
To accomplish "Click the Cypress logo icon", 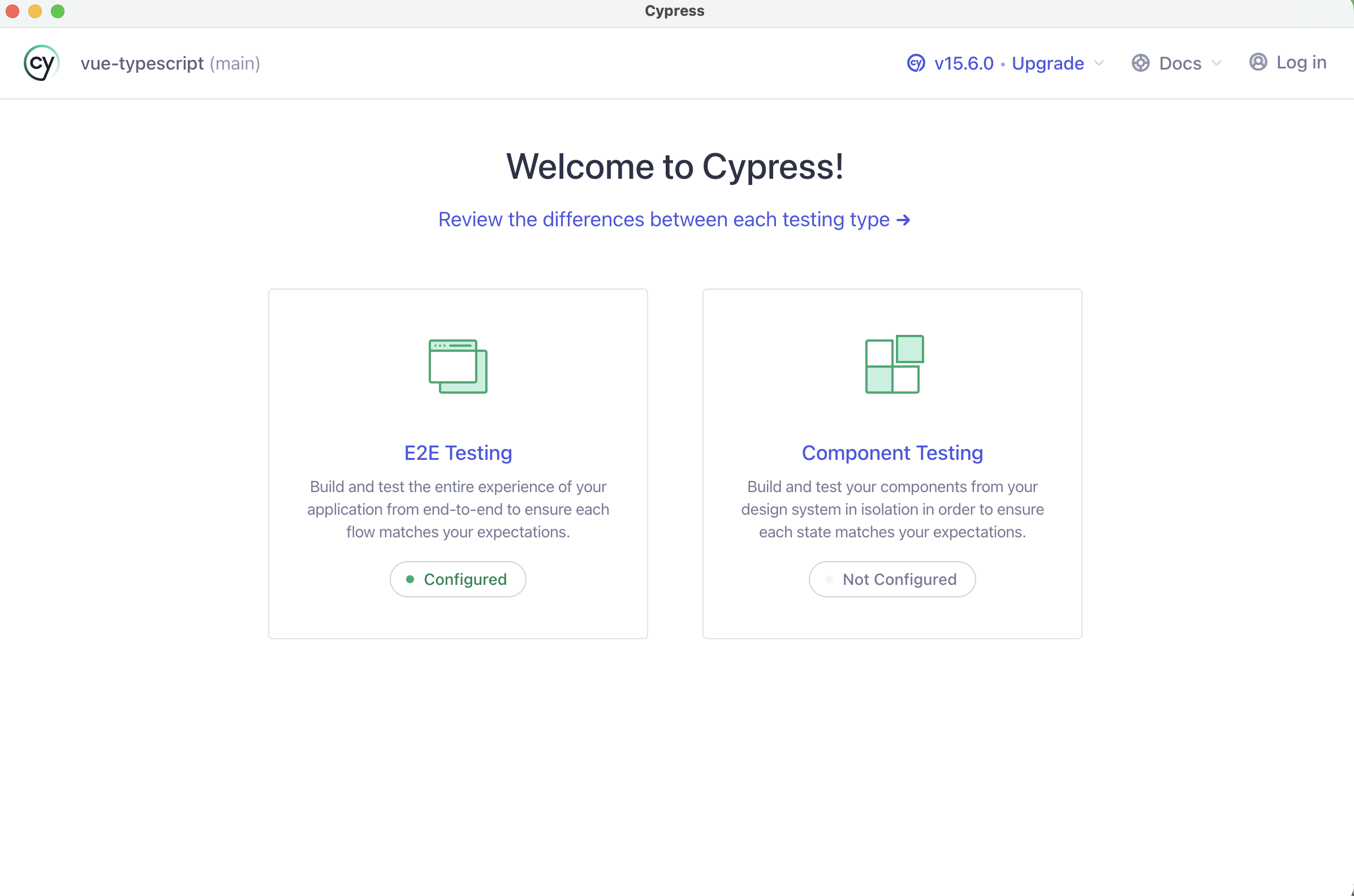I will (x=41, y=63).
